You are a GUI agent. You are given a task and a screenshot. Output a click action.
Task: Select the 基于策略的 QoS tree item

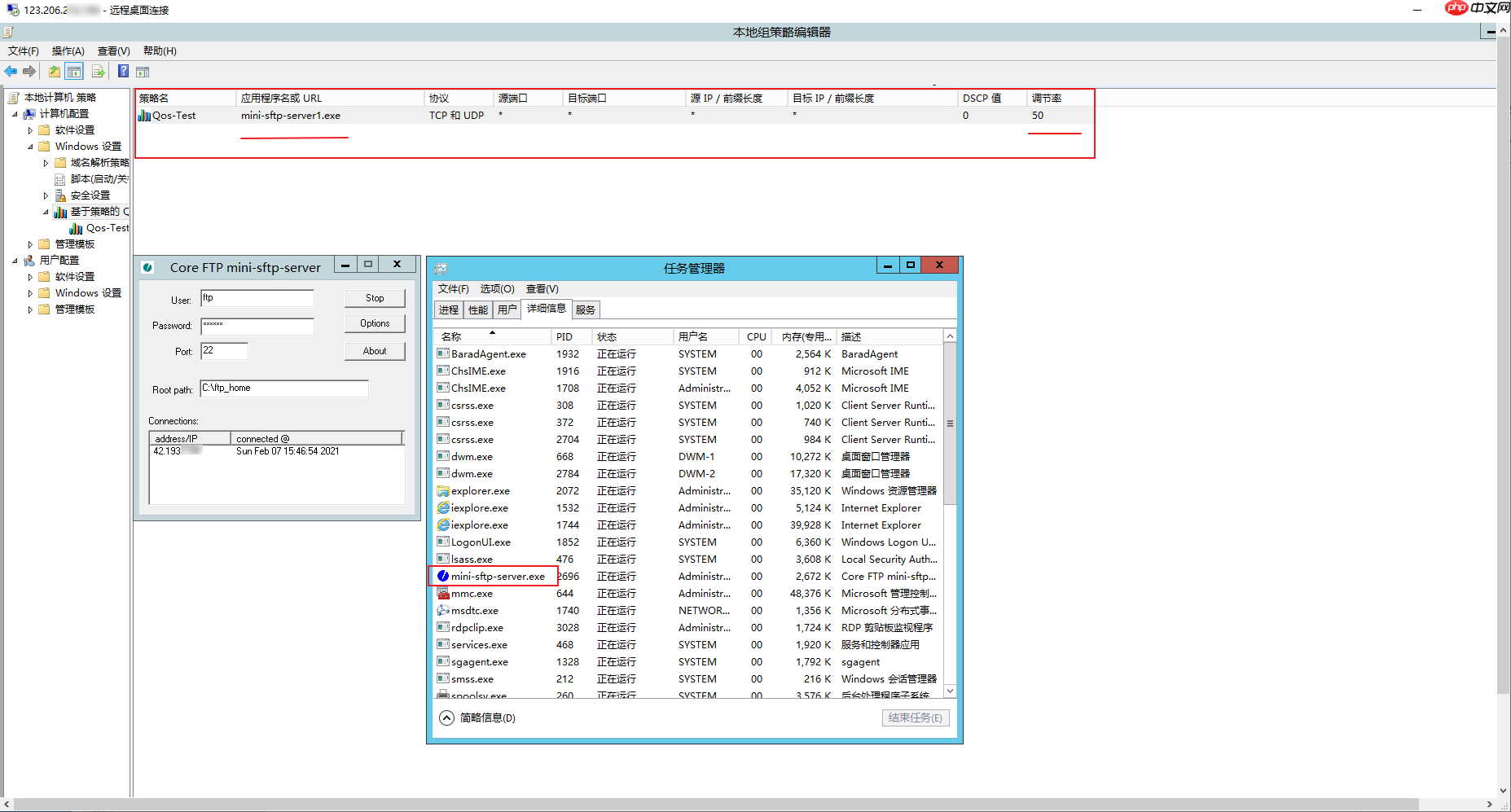tap(92, 211)
